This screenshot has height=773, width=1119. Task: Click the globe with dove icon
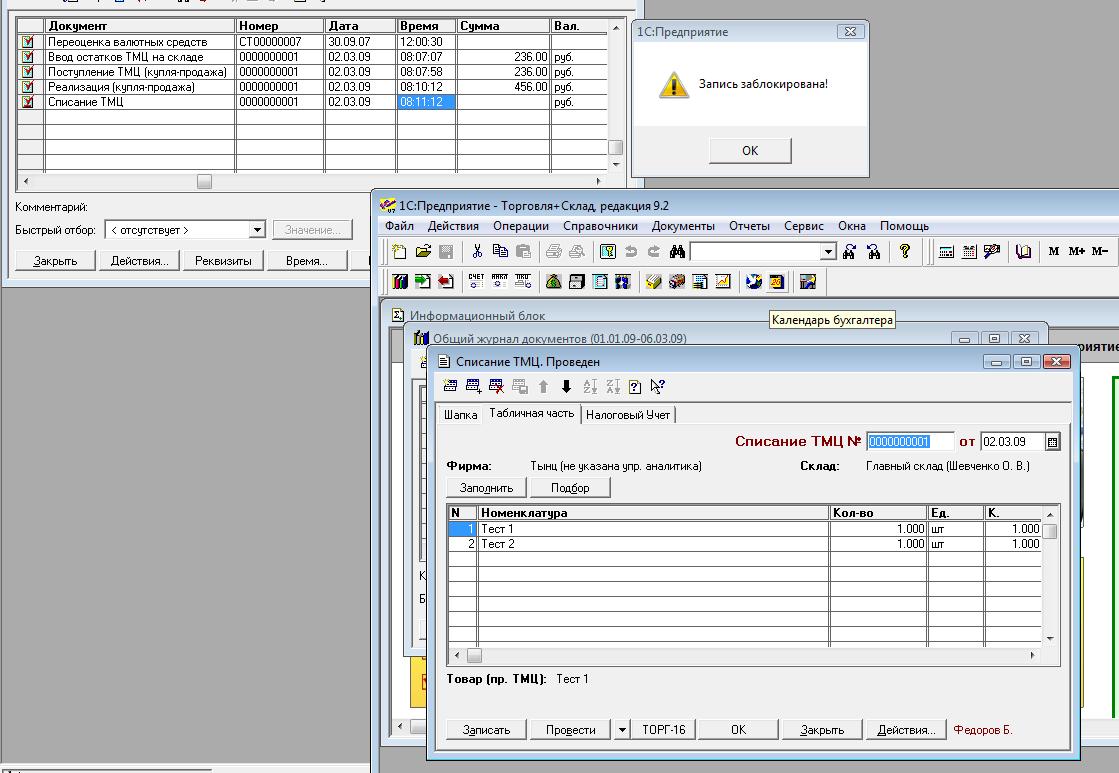coord(754,282)
